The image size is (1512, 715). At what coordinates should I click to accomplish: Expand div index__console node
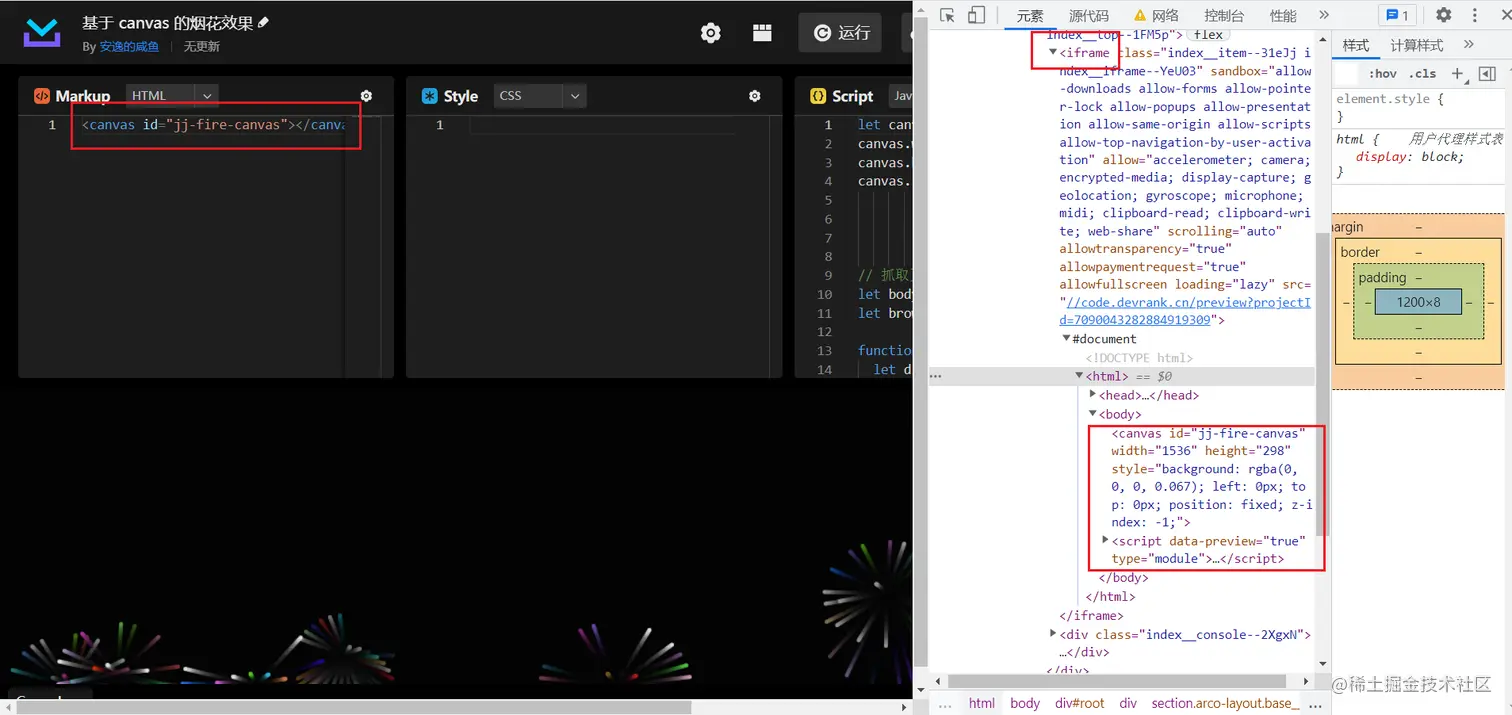click(1052, 634)
